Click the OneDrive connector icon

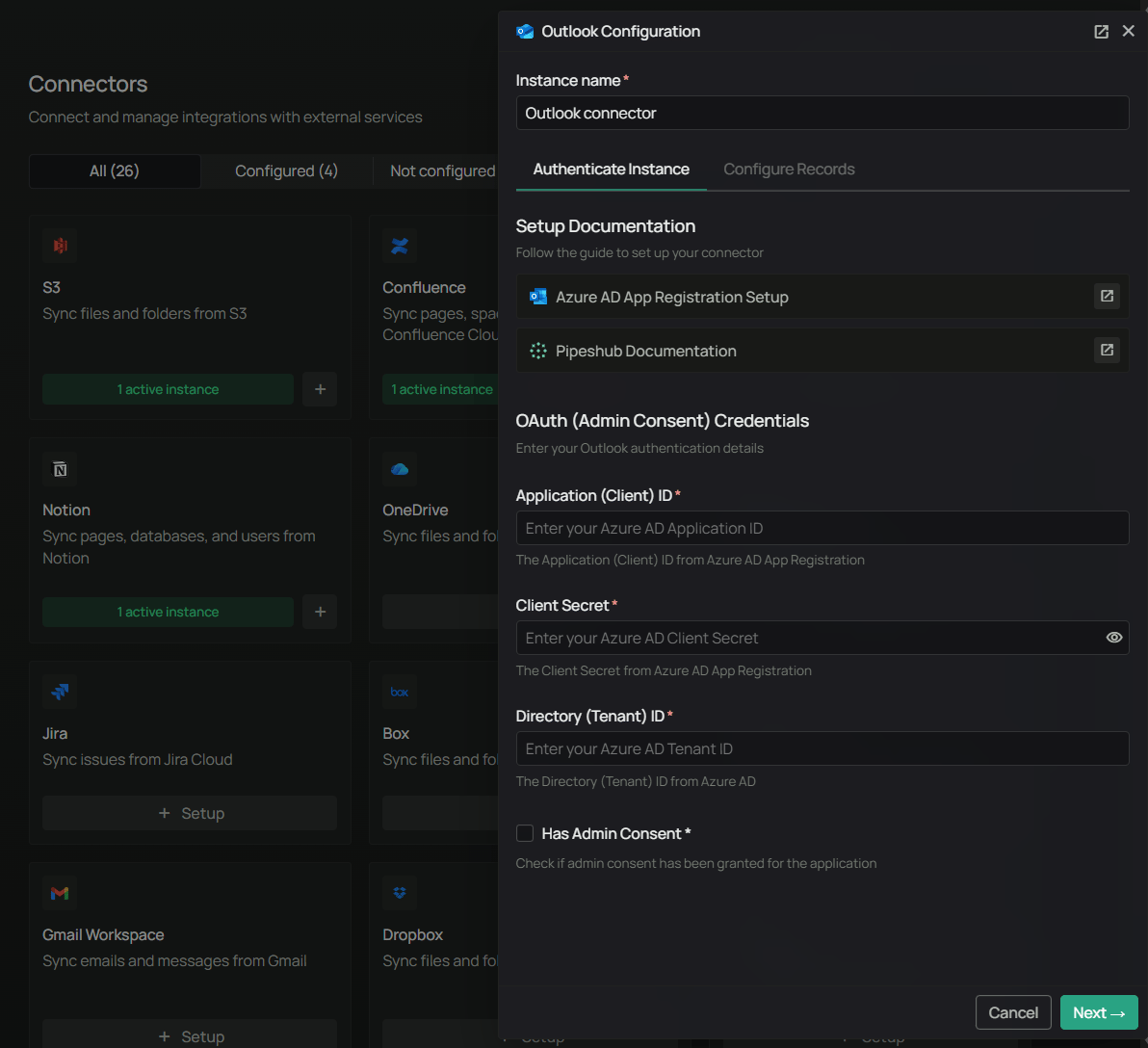[400, 469]
